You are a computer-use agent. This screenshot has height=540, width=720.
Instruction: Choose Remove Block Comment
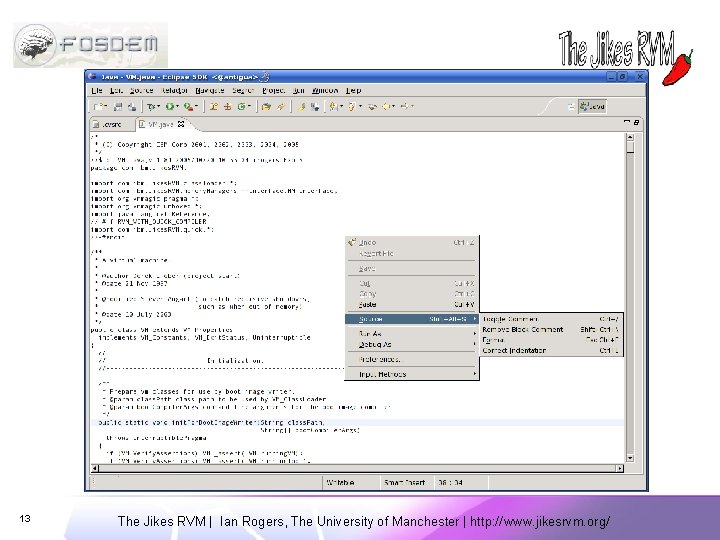(x=551, y=330)
